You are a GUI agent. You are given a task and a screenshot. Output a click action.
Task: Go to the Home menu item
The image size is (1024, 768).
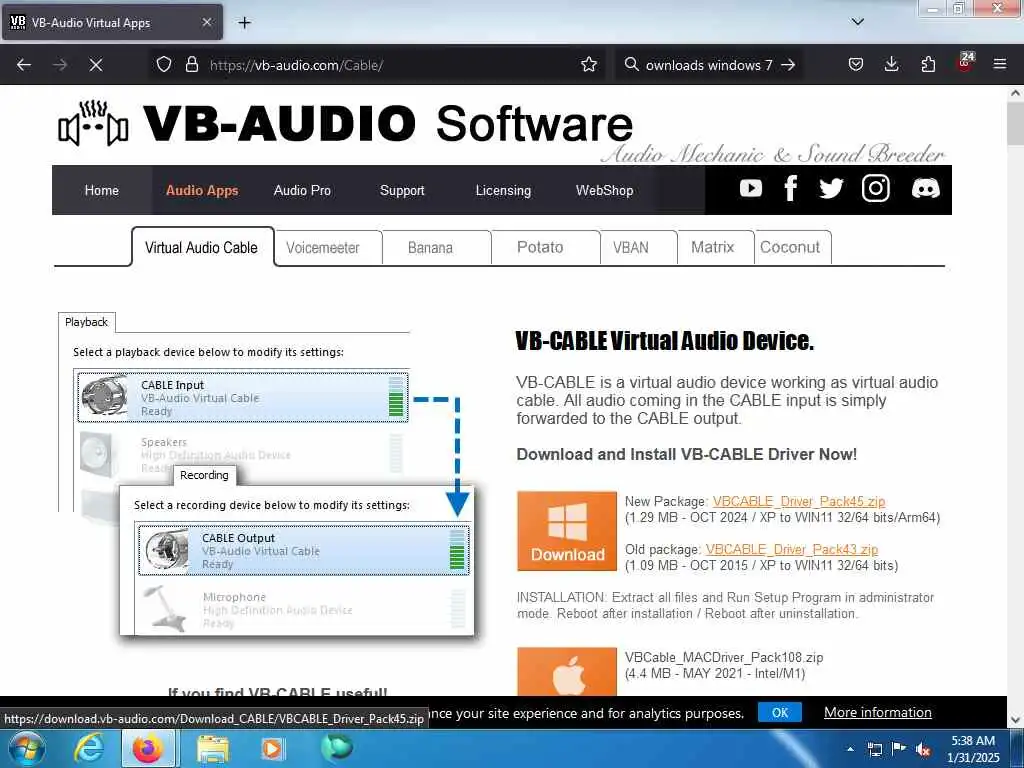(102, 190)
